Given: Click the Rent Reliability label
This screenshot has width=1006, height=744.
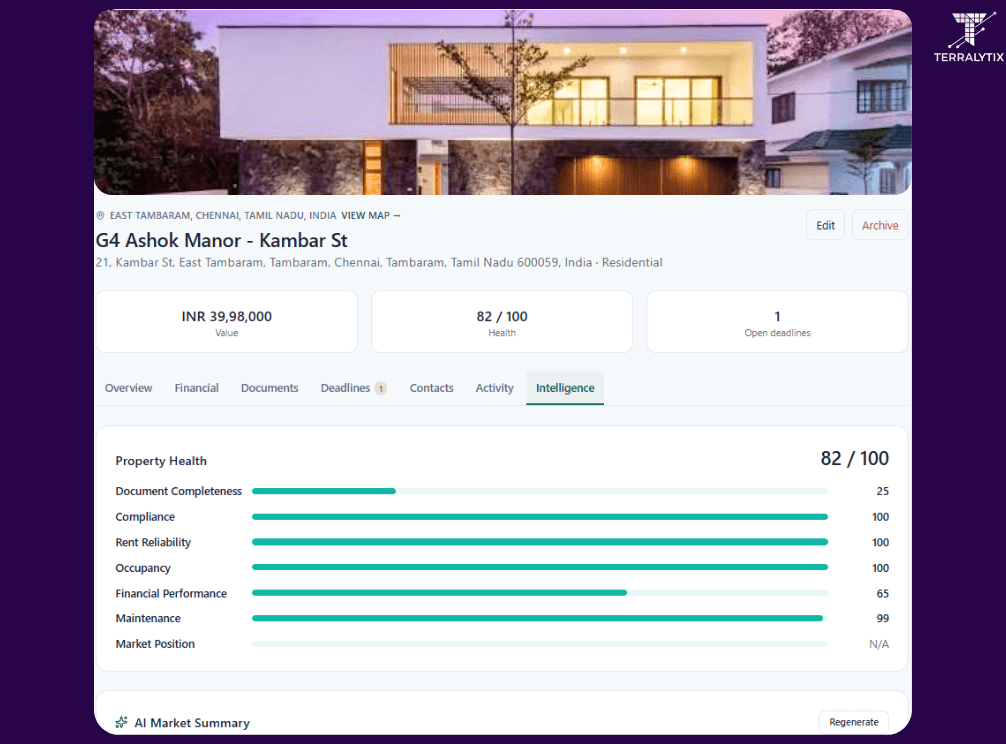Looking at the screenshot, I should tap(153, 543).
